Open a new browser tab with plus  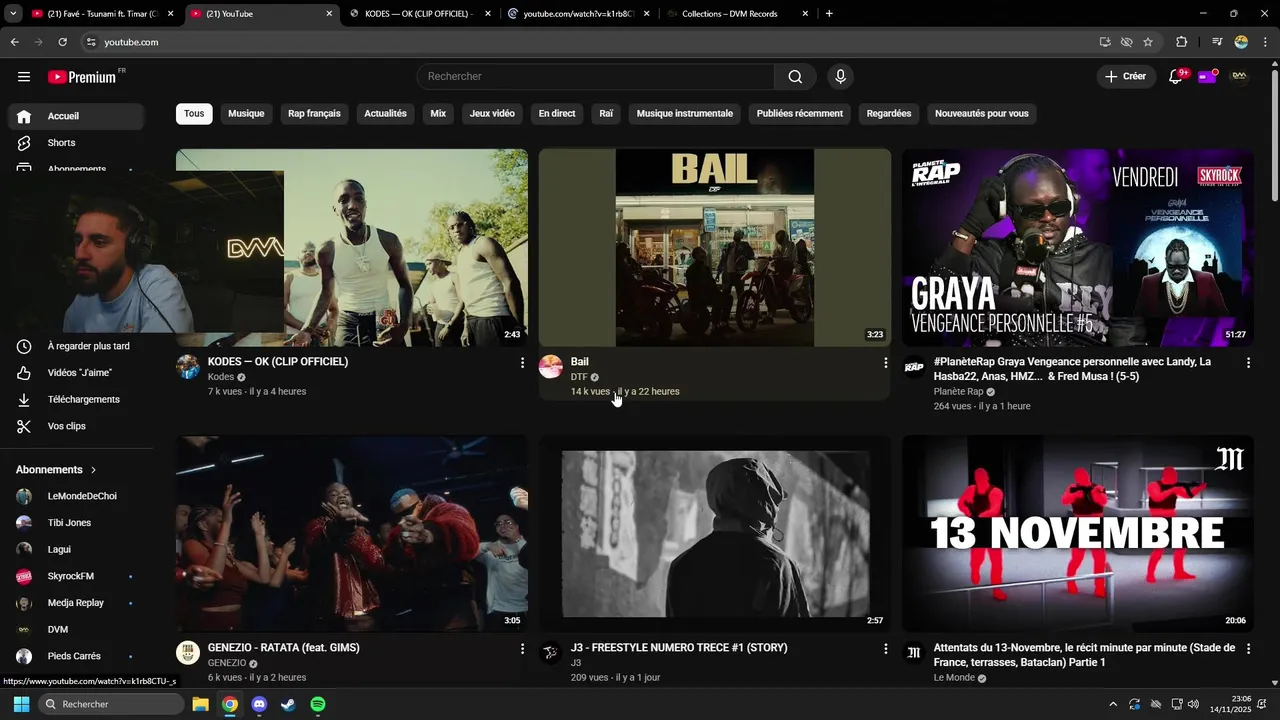[x=829, y=14]
